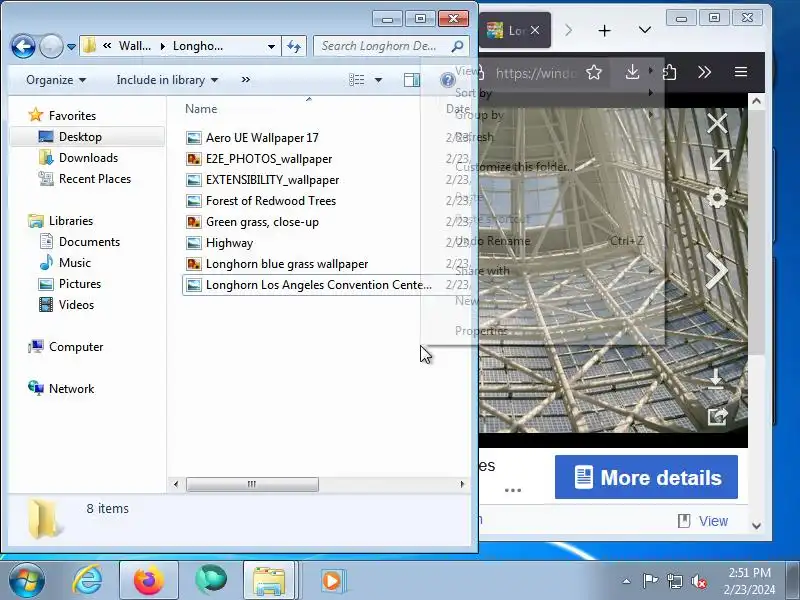
Task: Open Downloads in Favorites
Action: [88, 158]
